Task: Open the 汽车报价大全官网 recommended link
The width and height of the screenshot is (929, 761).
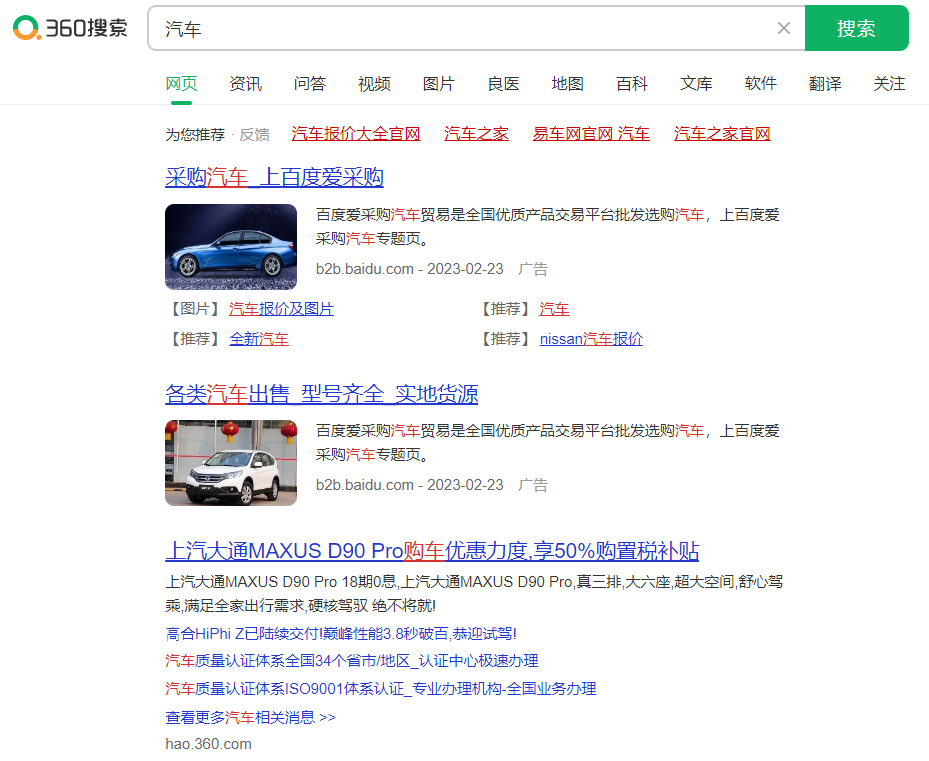Action: coord(356,133)
